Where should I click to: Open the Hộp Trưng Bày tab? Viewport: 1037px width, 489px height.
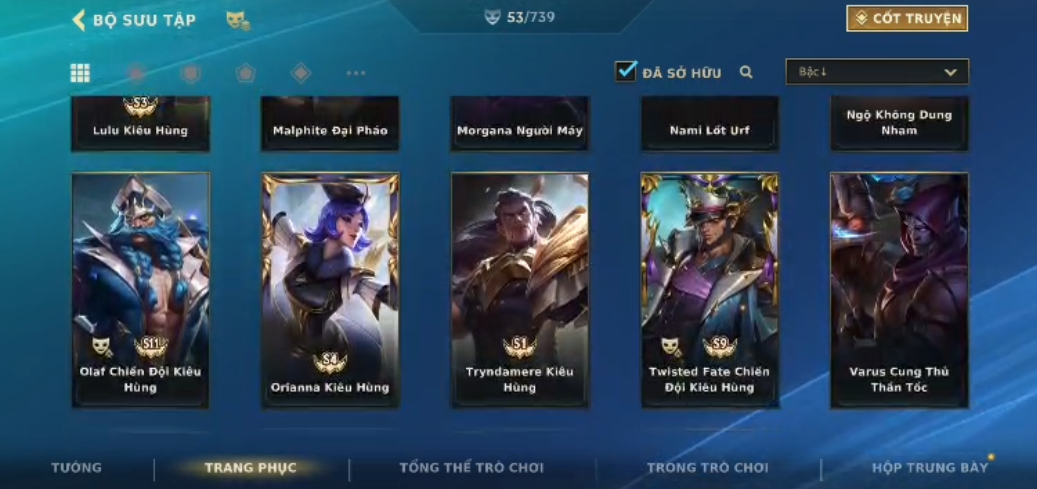(930, 468)
